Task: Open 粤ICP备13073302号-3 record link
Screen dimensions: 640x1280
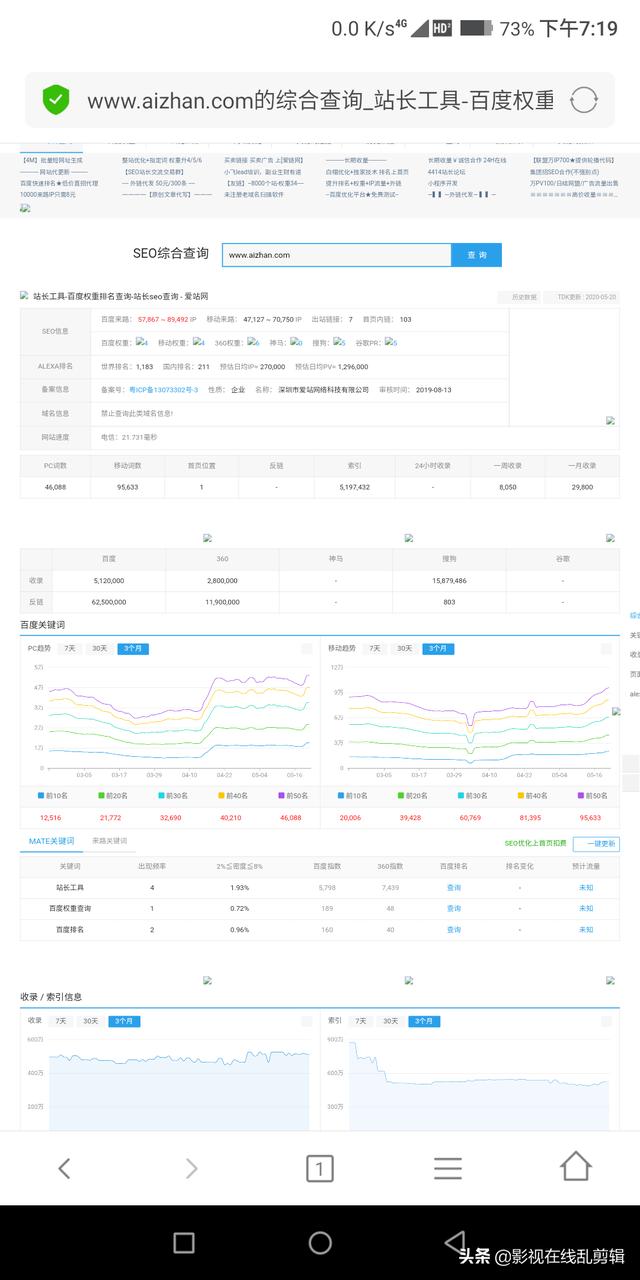Action: point(163,390)
